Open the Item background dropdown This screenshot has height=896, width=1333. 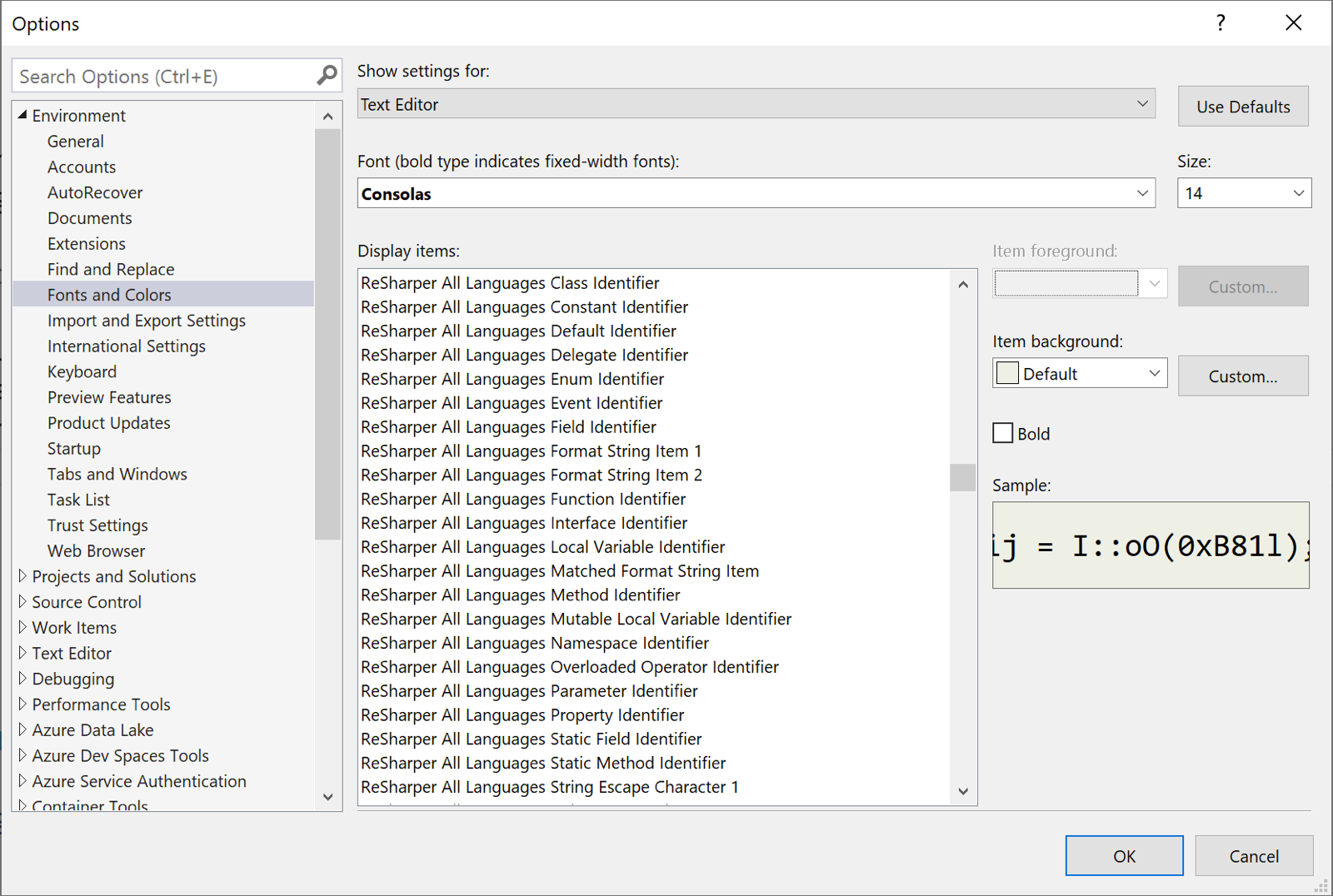tap(1080, 373)
